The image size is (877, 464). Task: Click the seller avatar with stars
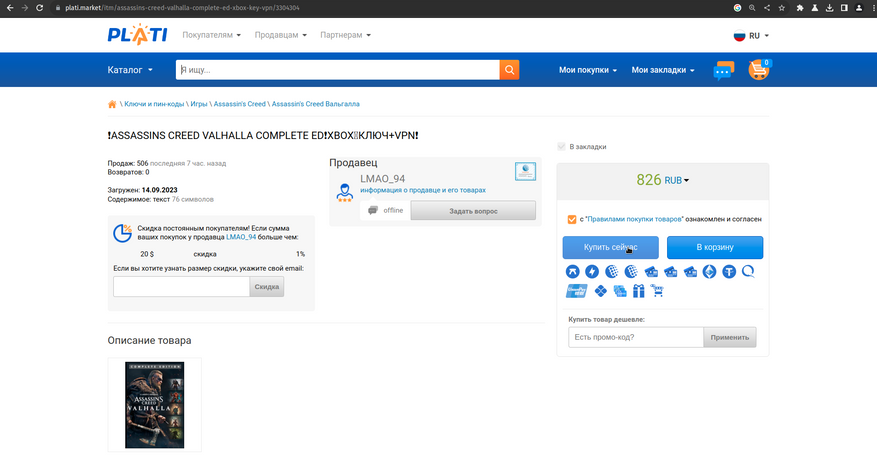[345, 192]
